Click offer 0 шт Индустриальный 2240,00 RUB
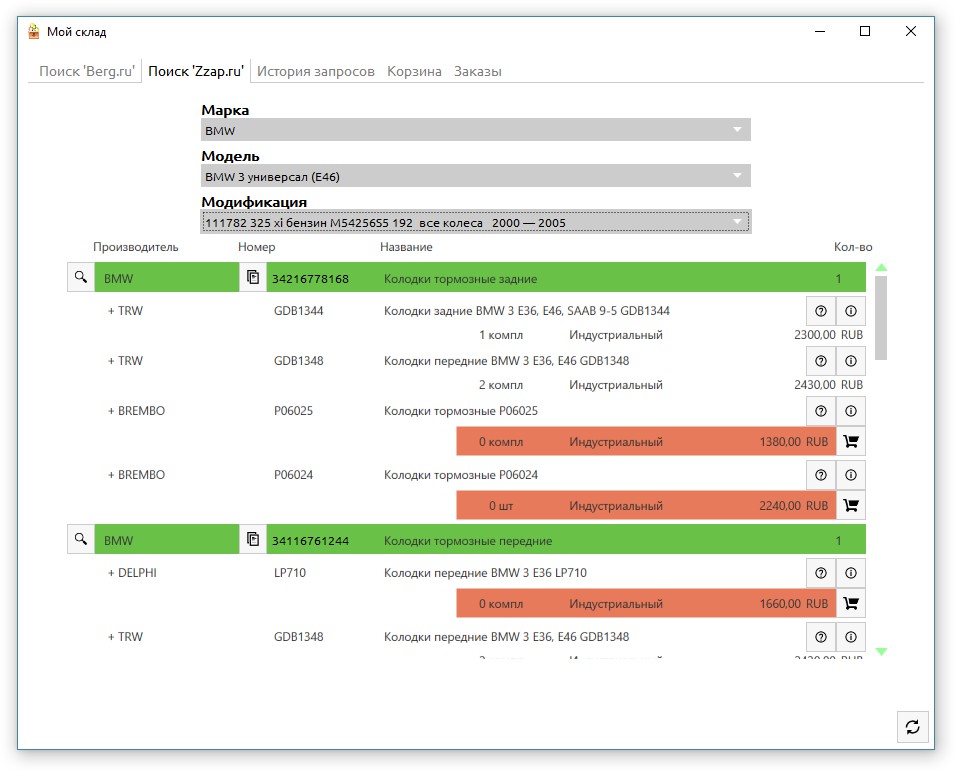Viewport: 956px width, 772px height. [646, 506]
